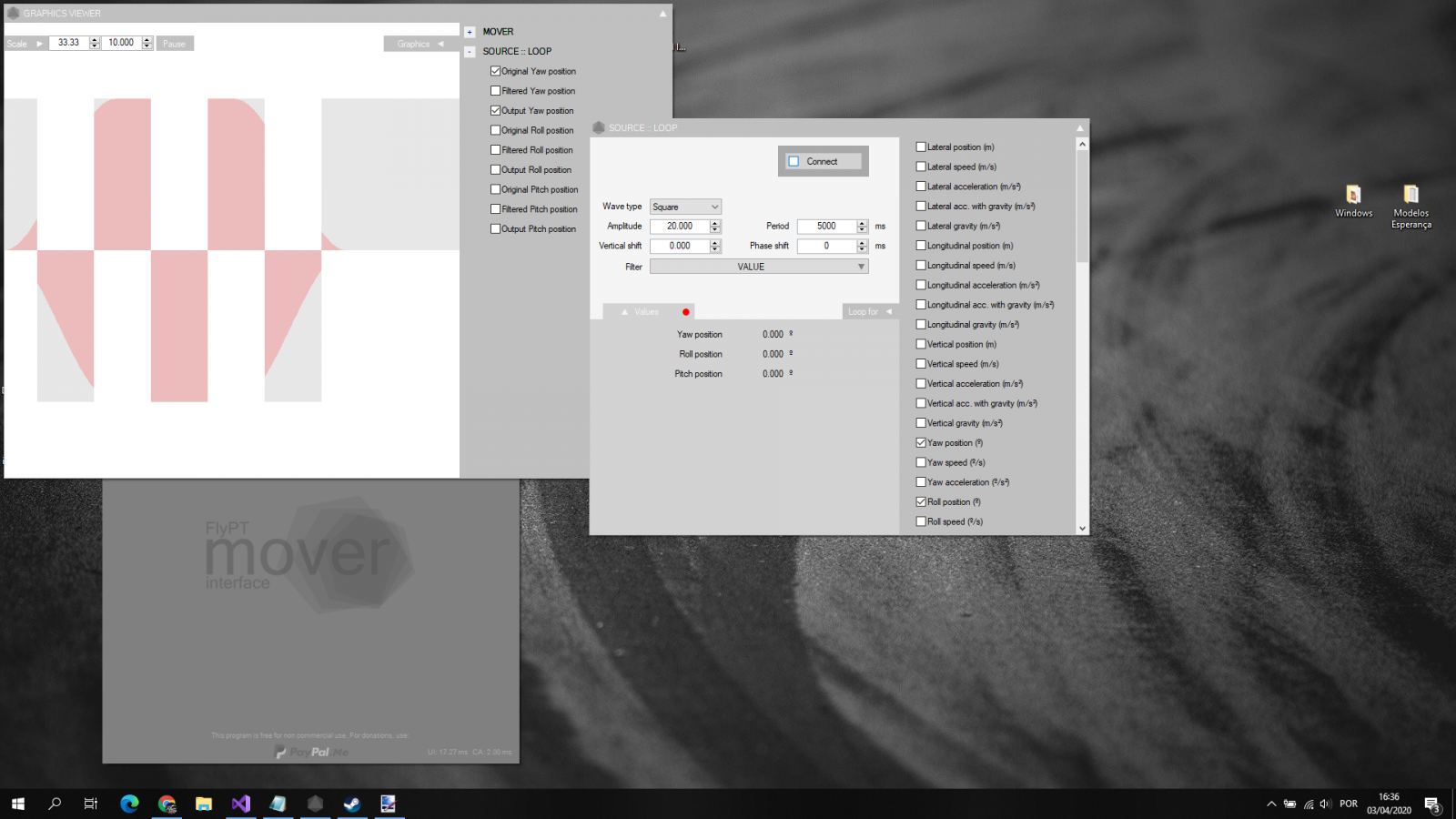The width and height of the screenshot is (1456, 819).
Task: Enable Original Pitch position graph
Action: pyautogui.click(x=496, y=189)
